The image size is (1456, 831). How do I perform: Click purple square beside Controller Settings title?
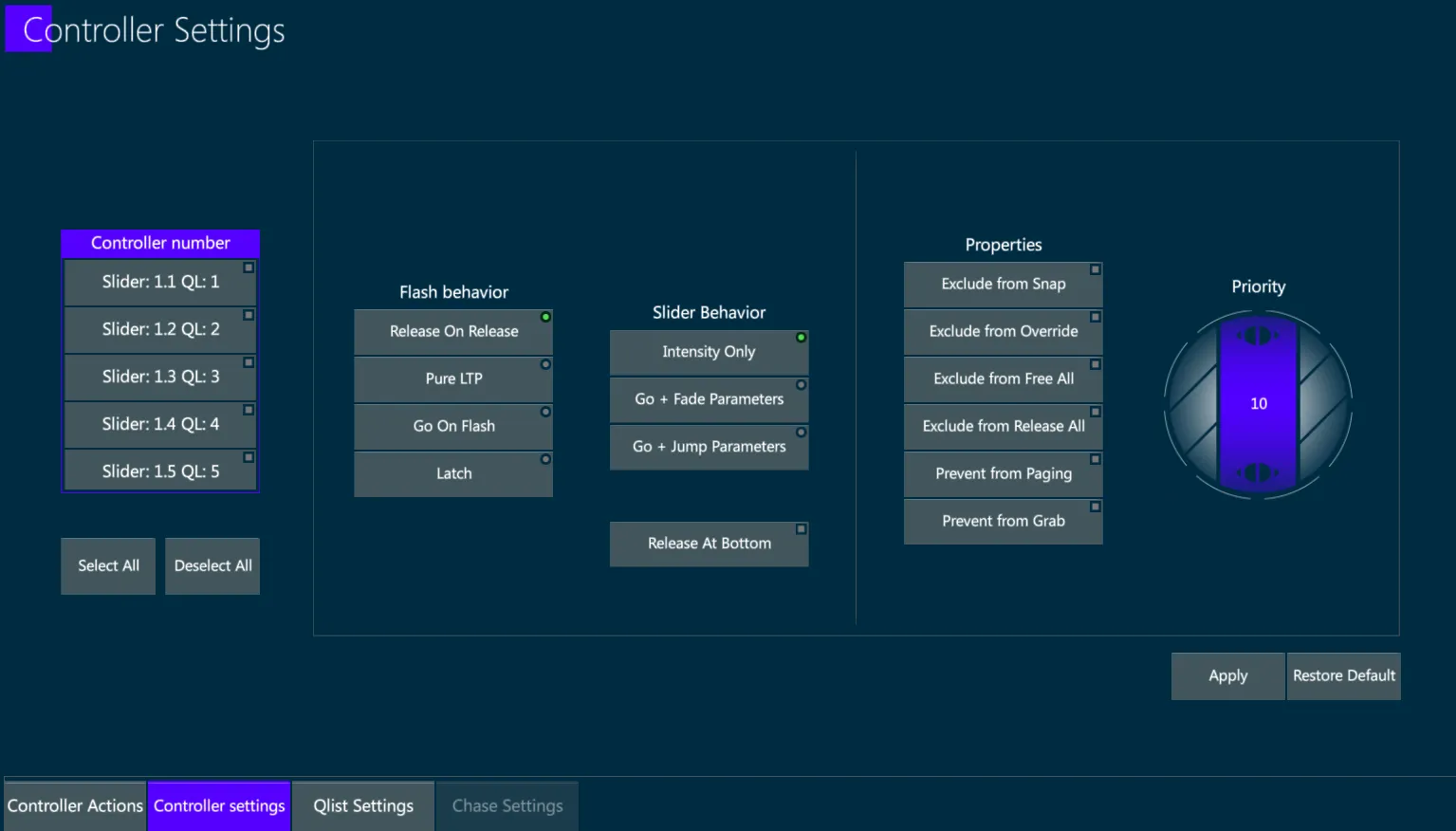(x=28, y=28)
